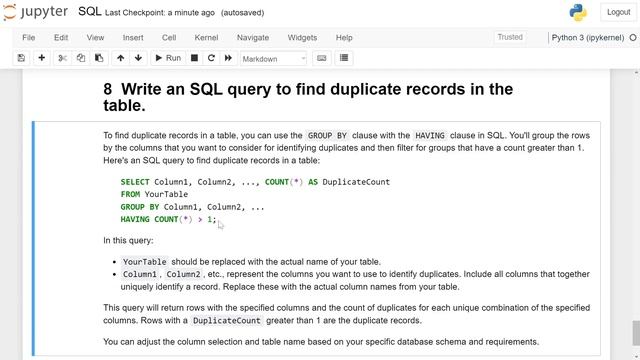Save and checkpoint the notebook

click(x=21, y=58)
